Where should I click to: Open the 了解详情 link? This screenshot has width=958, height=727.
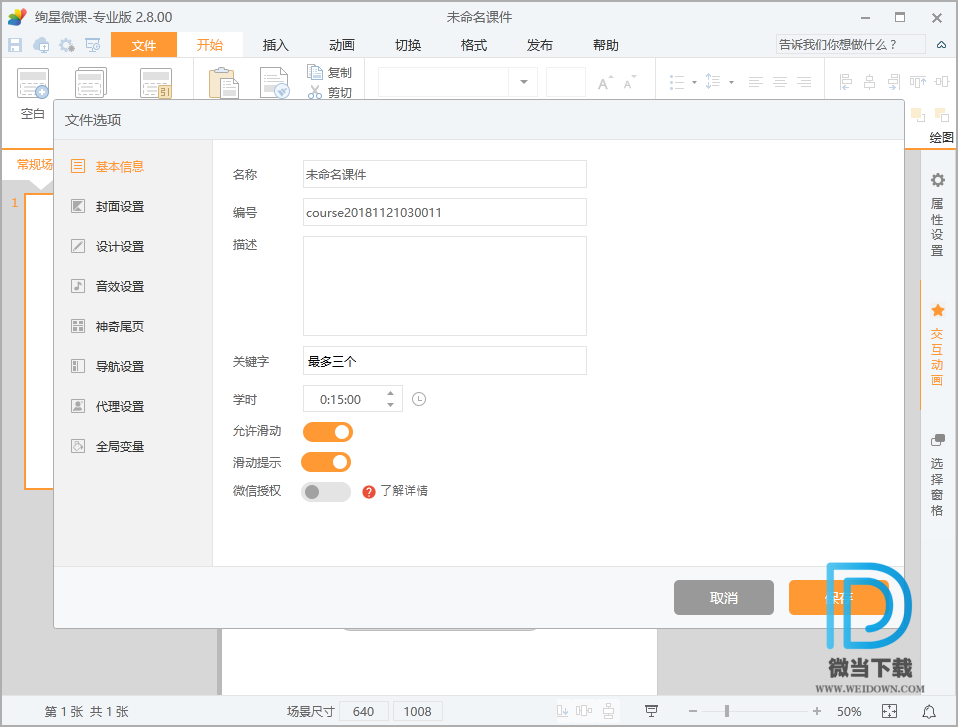click(404, 491)
